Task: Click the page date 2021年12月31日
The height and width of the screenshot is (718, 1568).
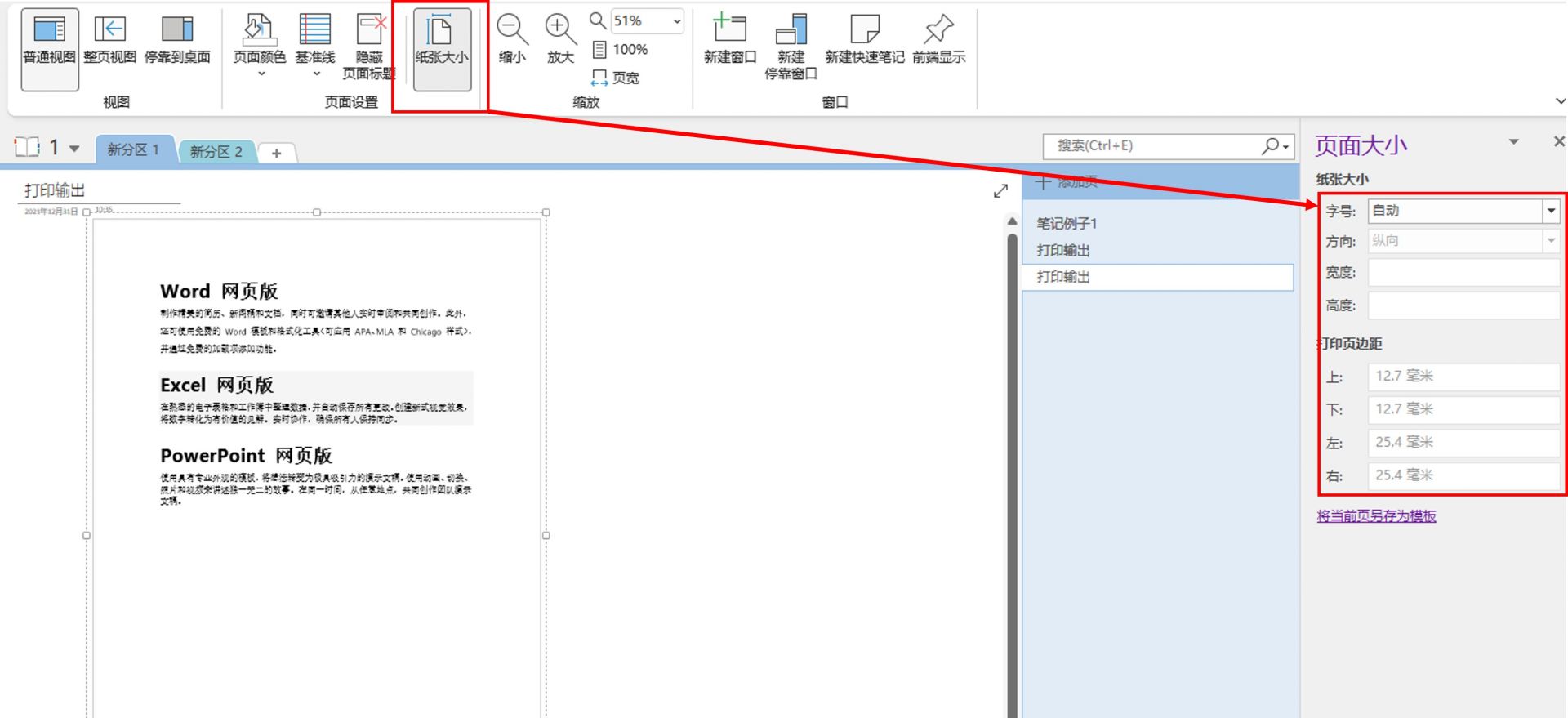Action: pyautogui.click(x=51, y=212)
